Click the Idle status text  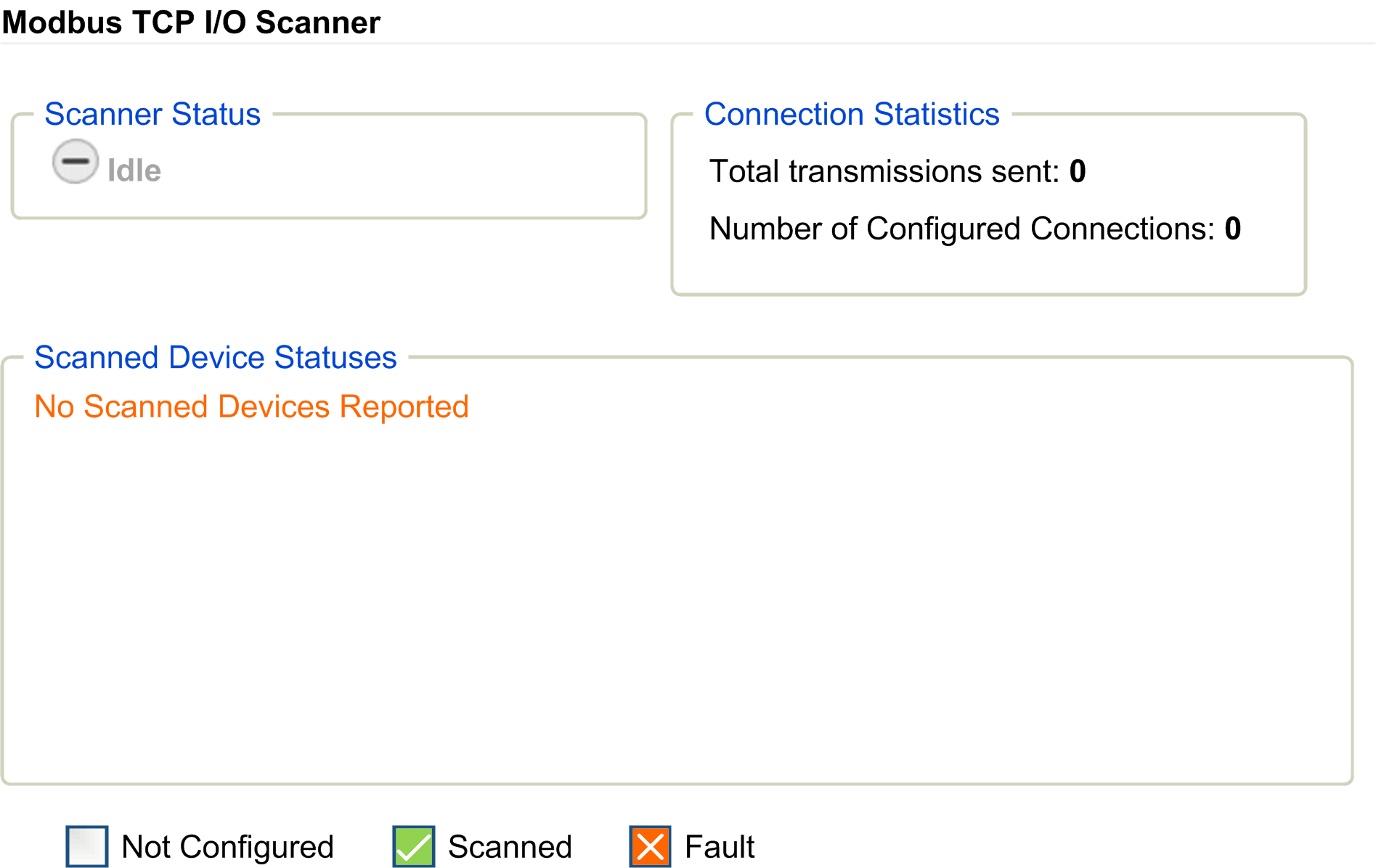tap(134, 171)
